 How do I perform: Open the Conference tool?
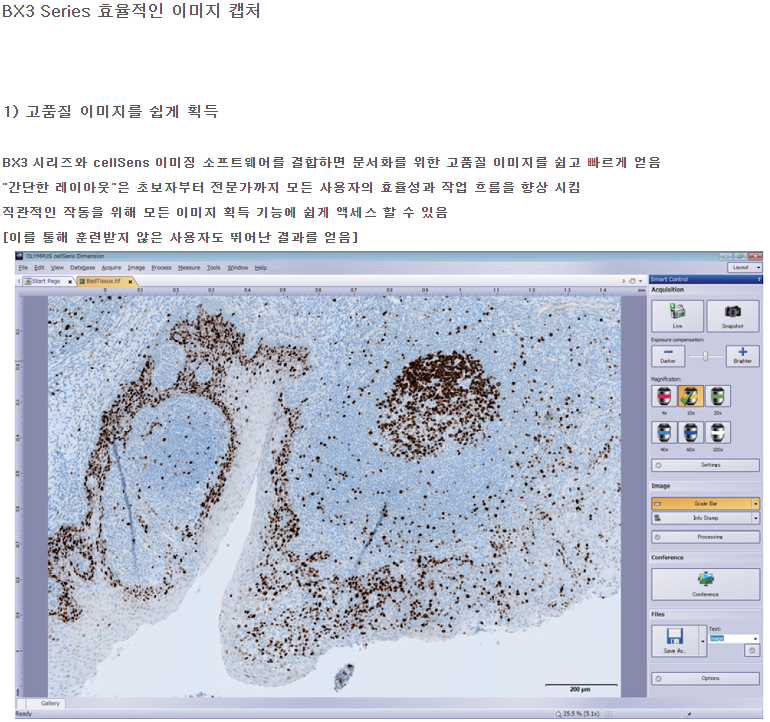coord(705,584)
